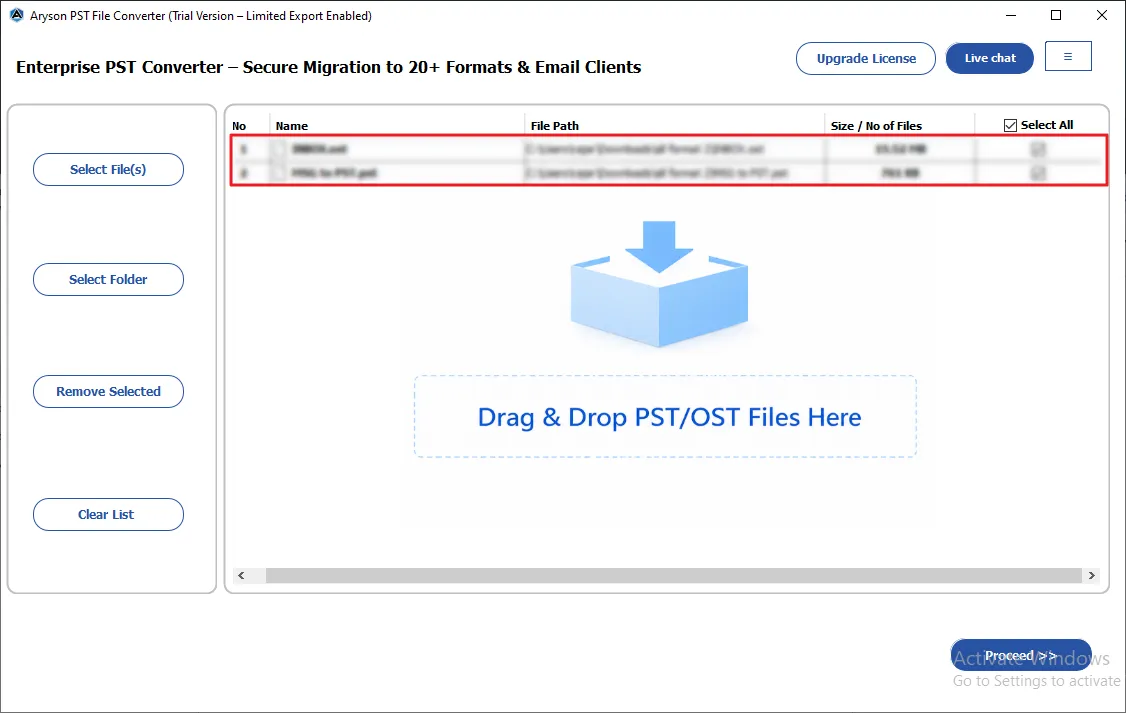Maximize the Aryson window
Viewport: 1126px width, 713px height.
(1056, 15)
